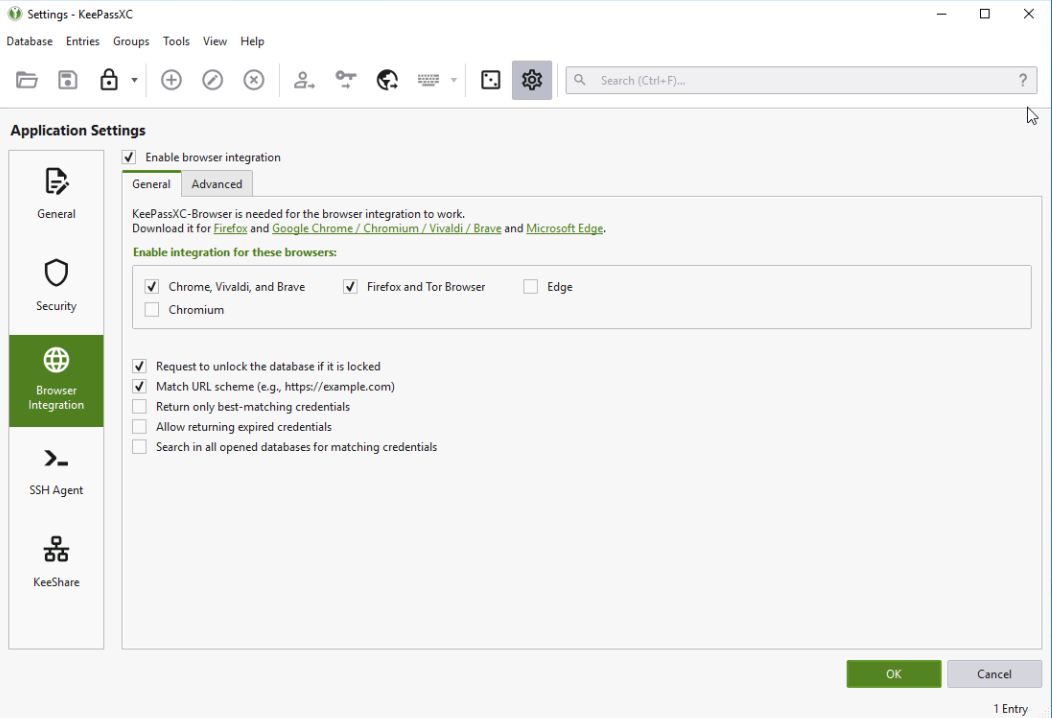Select Browser Integration sidebar item
This screenshot has height=718, width=1052.
coord(56,380)
